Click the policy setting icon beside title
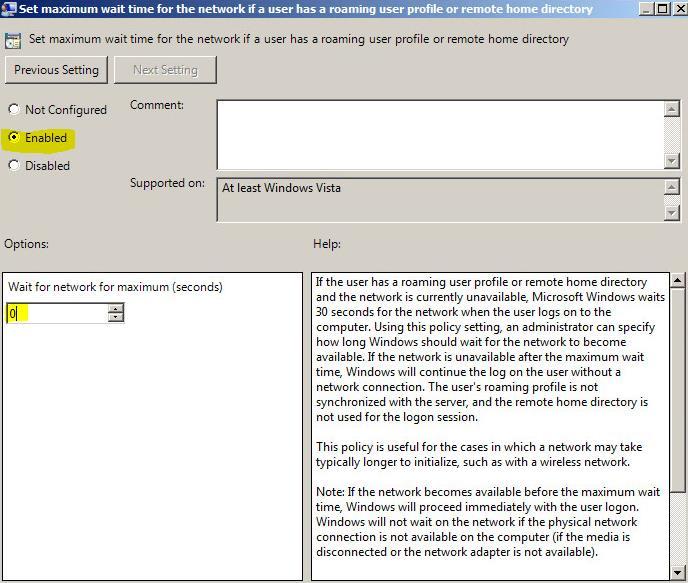 [x=13, y=41]
